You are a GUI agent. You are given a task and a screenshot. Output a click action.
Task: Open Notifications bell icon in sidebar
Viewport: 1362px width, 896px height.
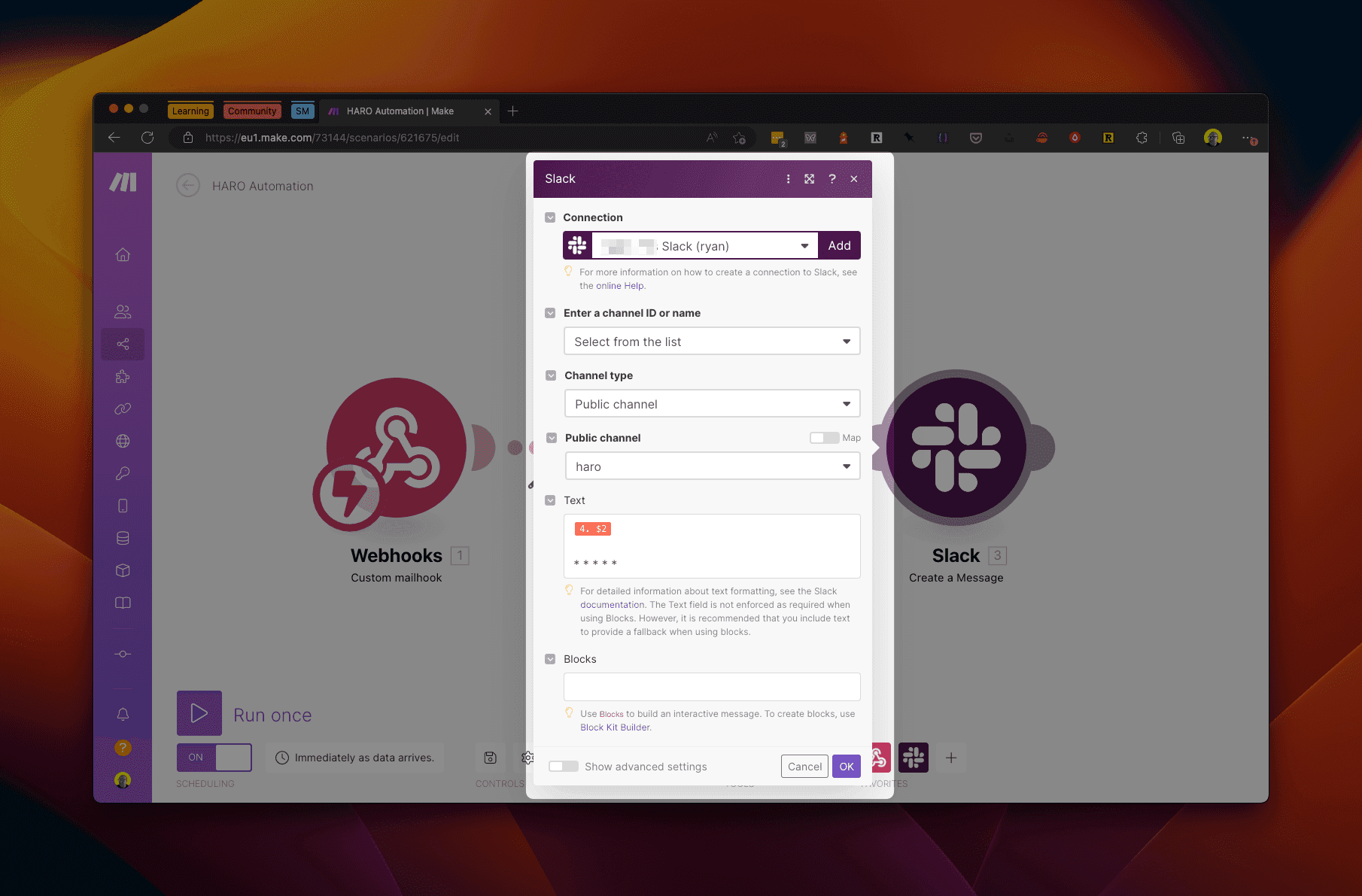[123, 714]
